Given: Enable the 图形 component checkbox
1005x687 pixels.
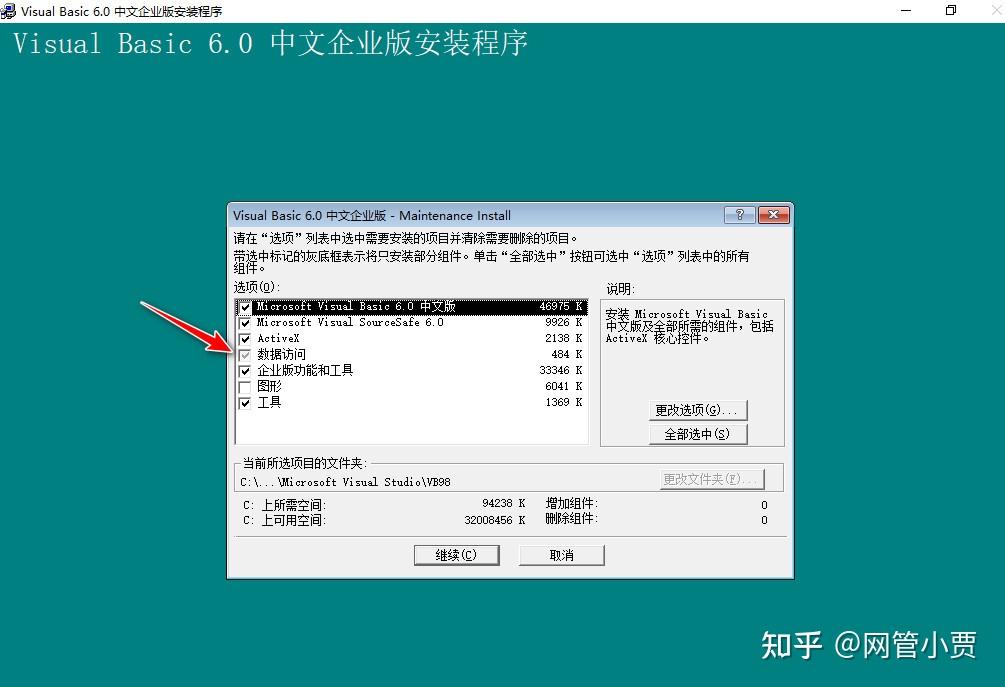Looking at the screenshot, I should tap(245, 386).
